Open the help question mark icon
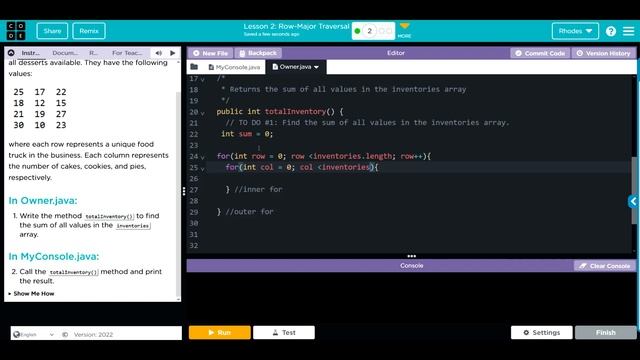Viewport: 640px width, 360px height. click(x=611, y=31)
